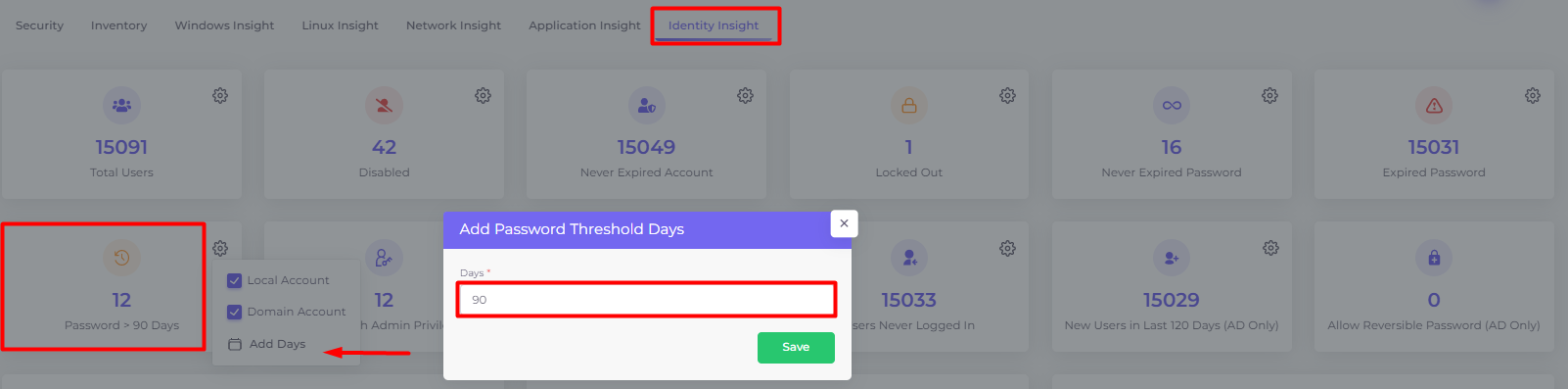
Task: Click the Locked Out padlock icon
Action: [x=908, y=105]
